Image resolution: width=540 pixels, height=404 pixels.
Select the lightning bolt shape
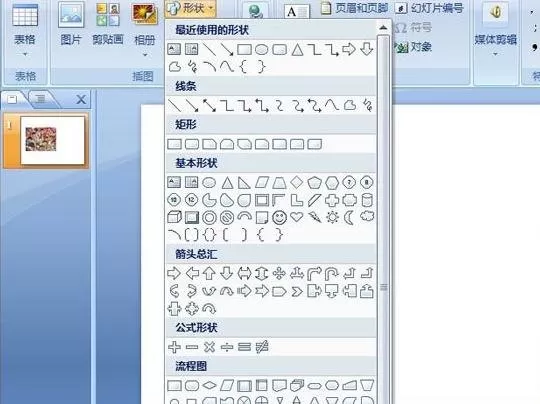(x=314, y=217)
